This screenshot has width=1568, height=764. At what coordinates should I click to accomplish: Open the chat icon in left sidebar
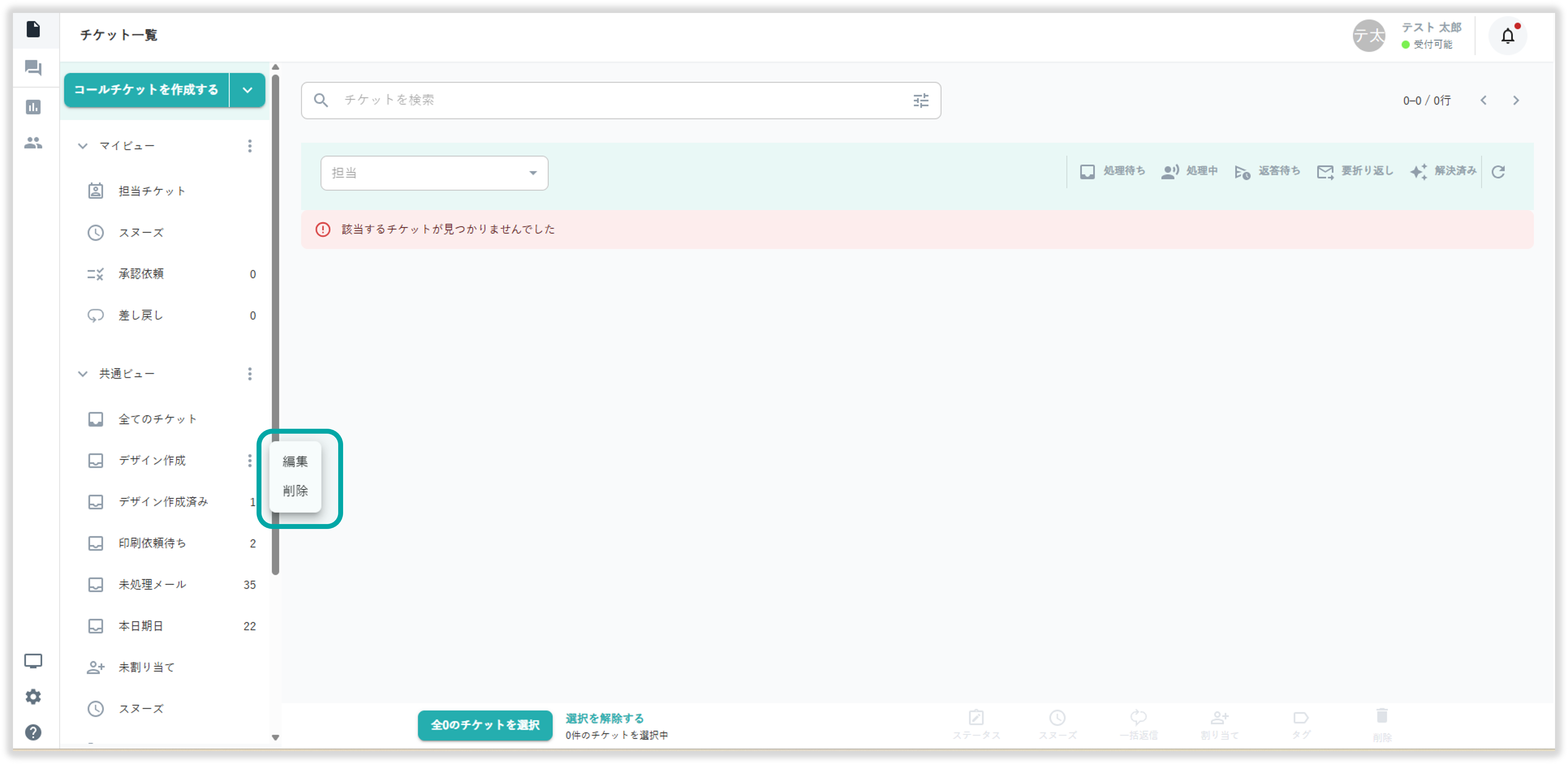pos(34,68)
